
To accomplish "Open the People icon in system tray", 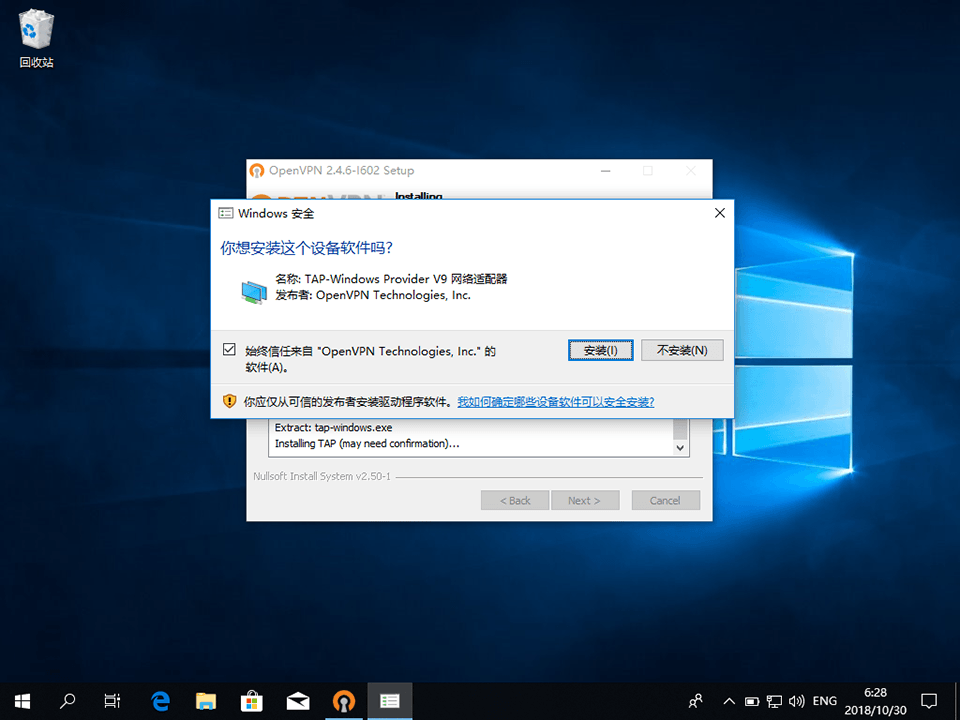I will pyautogui.click(x=696, y=701).
